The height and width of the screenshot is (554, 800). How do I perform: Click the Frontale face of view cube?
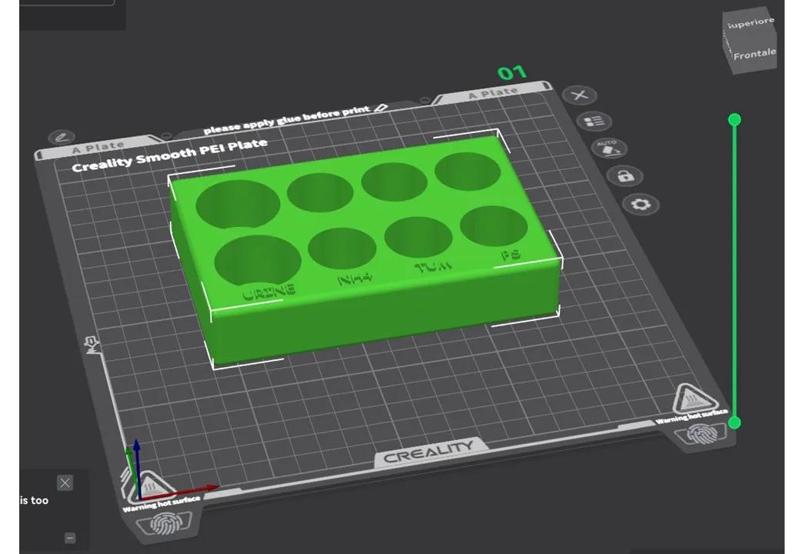point(754,55)
